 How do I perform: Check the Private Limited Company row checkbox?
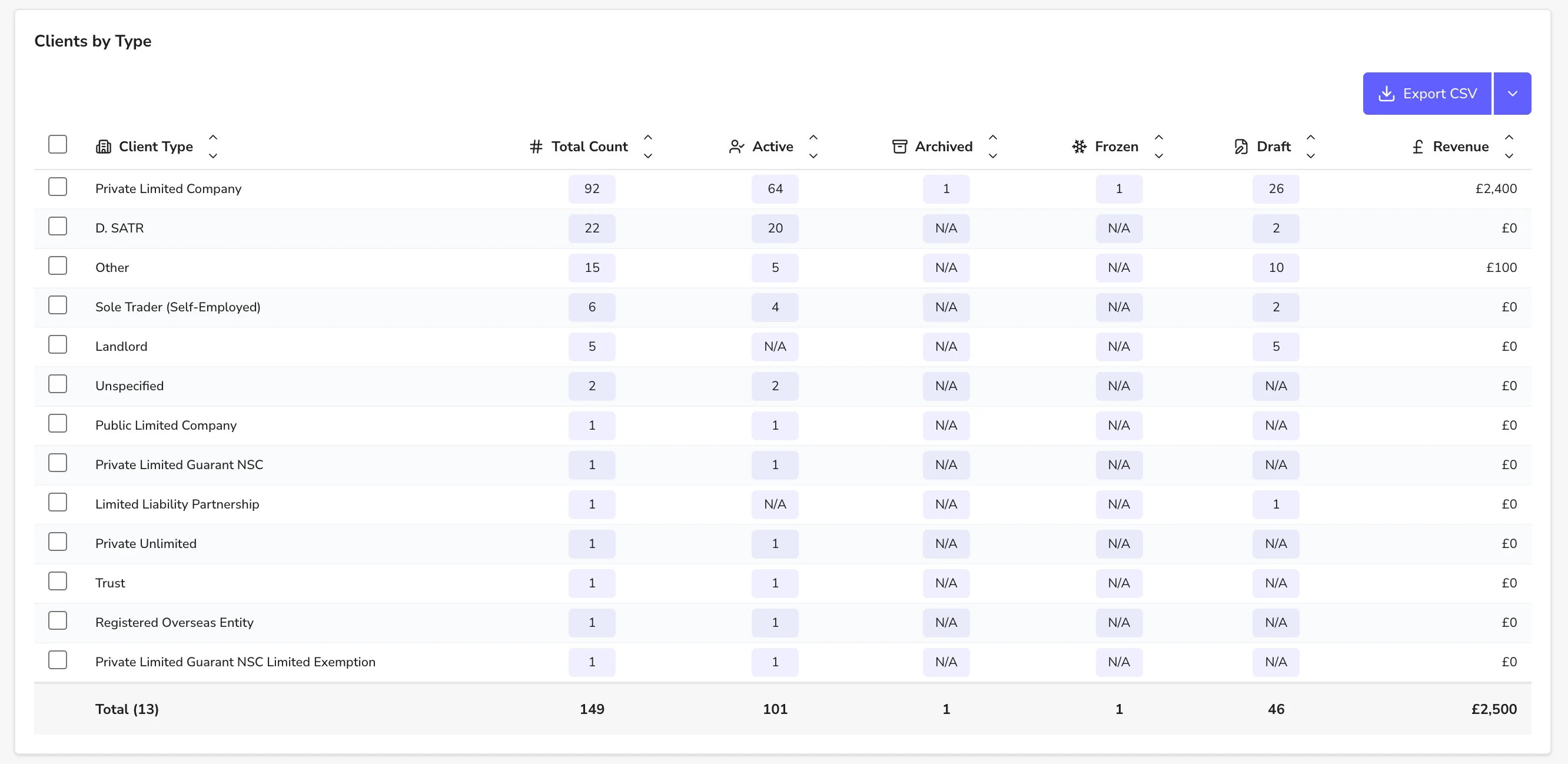58,187
